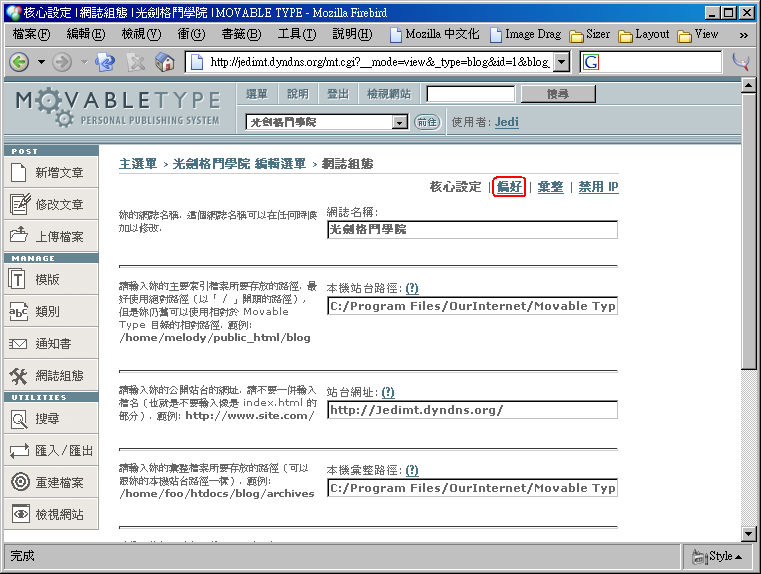Open the Back button history dropdown arrow
The image size is (761, 574).
[x=41, y=62]
